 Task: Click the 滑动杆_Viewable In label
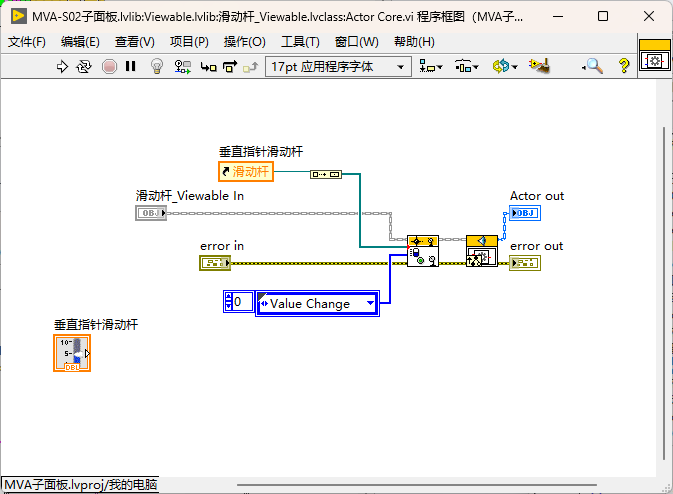[190, 196]
